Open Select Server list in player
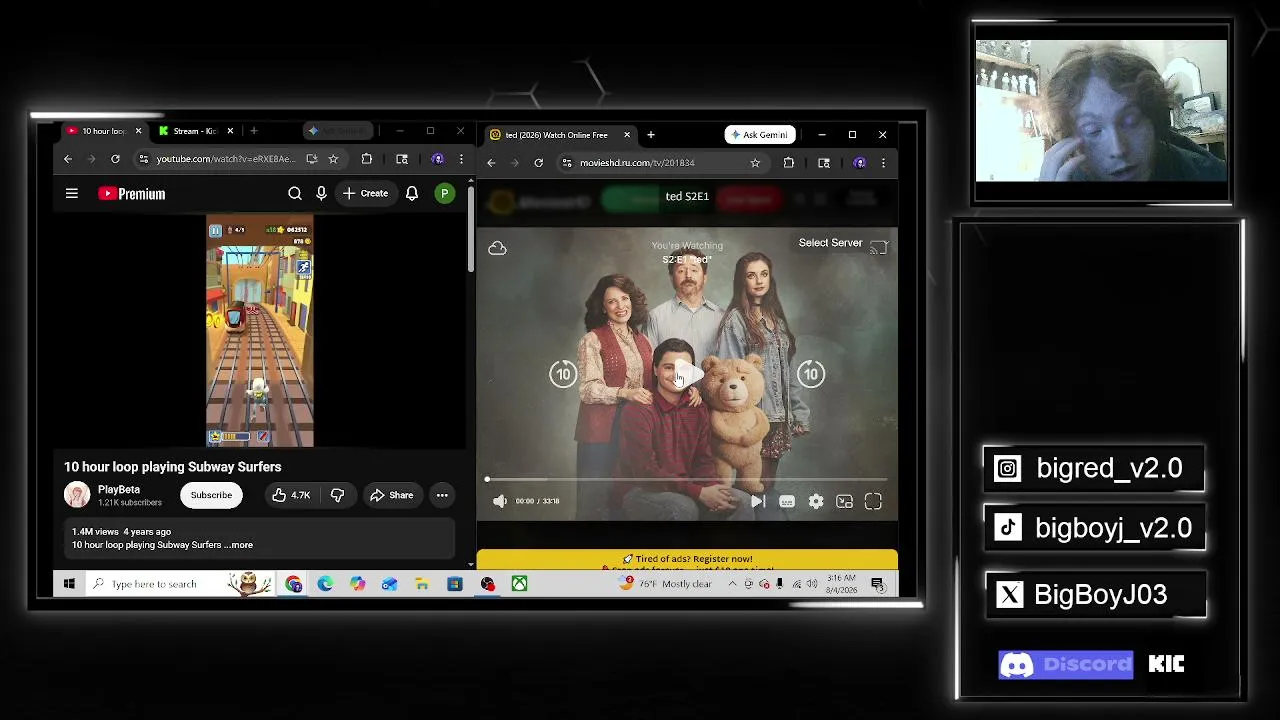The height and width of the screenshot is (720, 1280). [x=830, y=243]
